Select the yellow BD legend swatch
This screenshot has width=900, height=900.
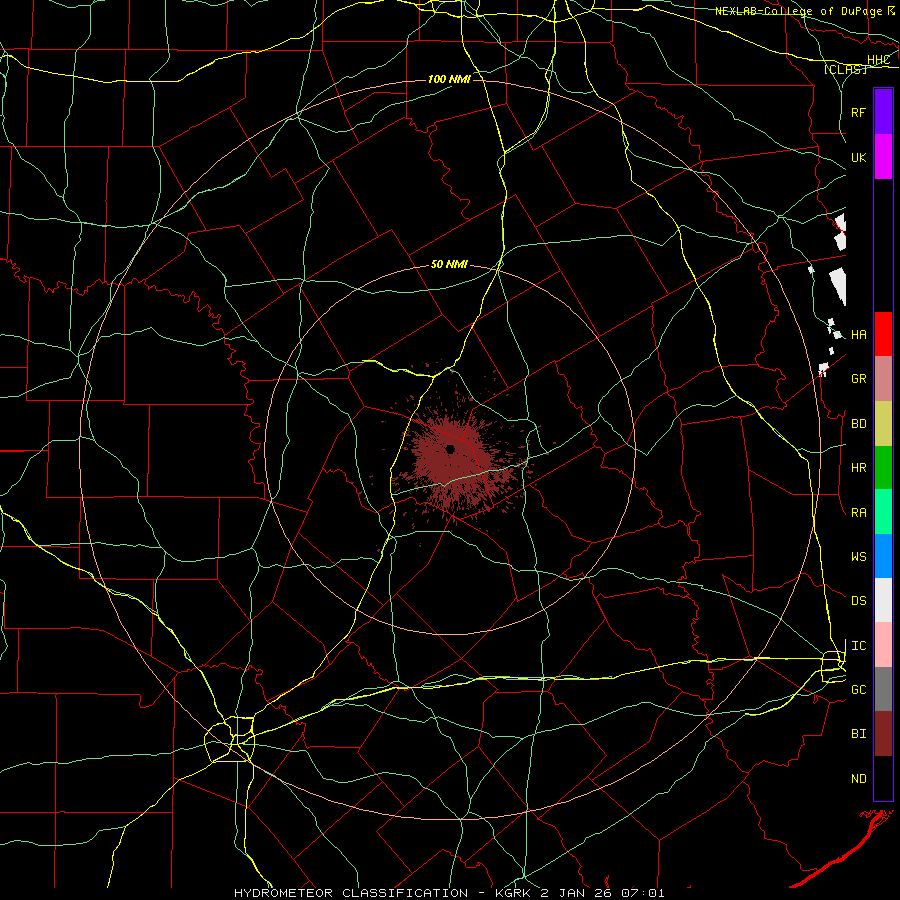coord(883,424)
